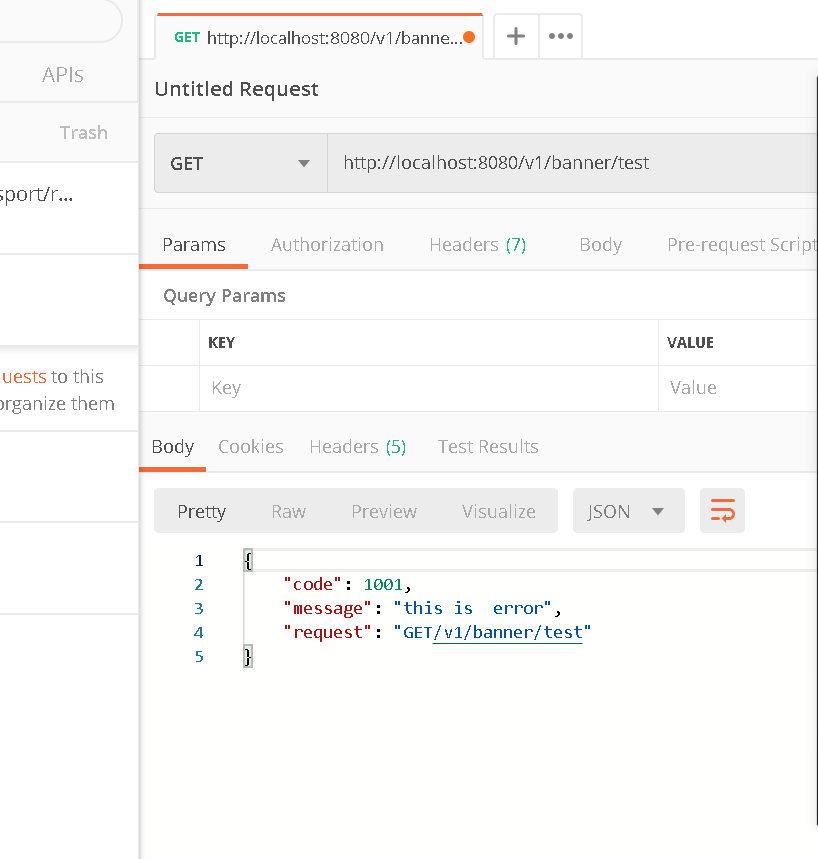This screenshot has width=818, height=859.
Task: Switch to the Authorization tab
Action: coord(327,245)
